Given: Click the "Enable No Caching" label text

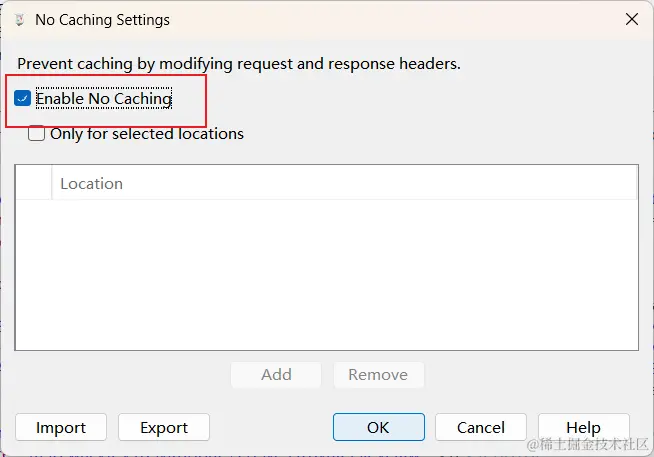Looking at the screenshot, I should click(104, 99).
